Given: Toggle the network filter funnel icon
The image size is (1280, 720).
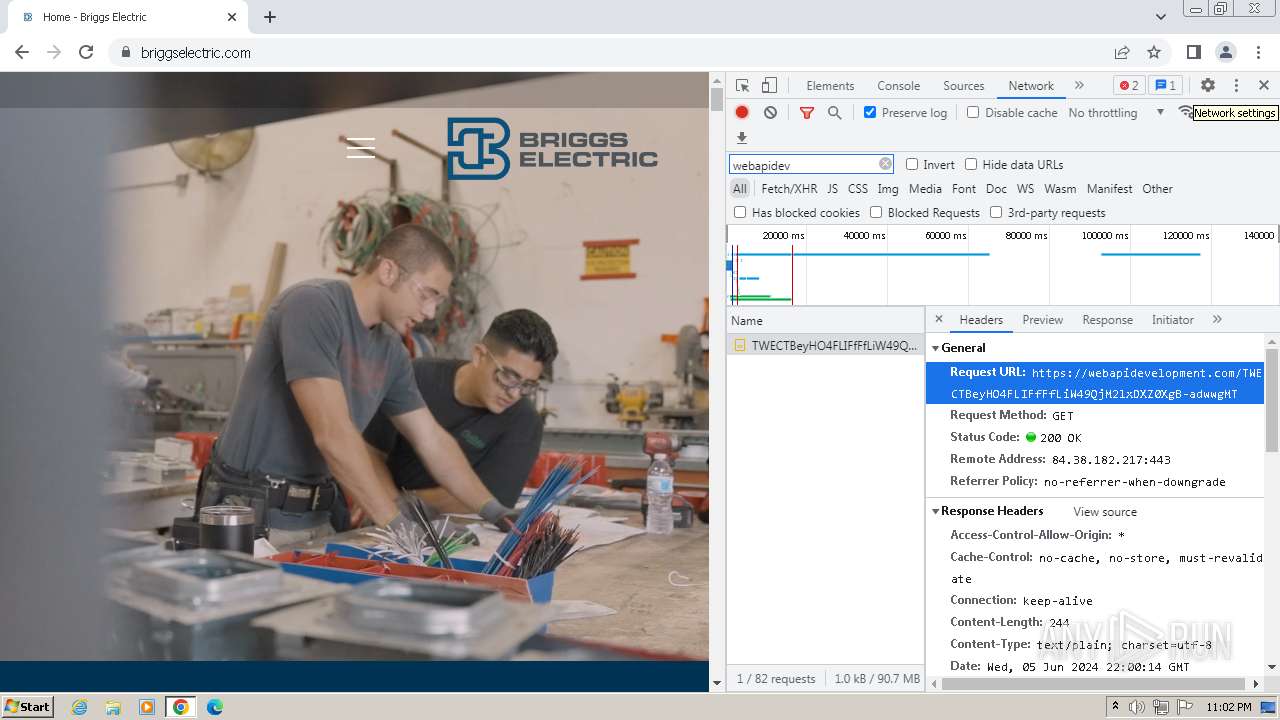Looking at the screenshot, I should [x=807, y=113].
